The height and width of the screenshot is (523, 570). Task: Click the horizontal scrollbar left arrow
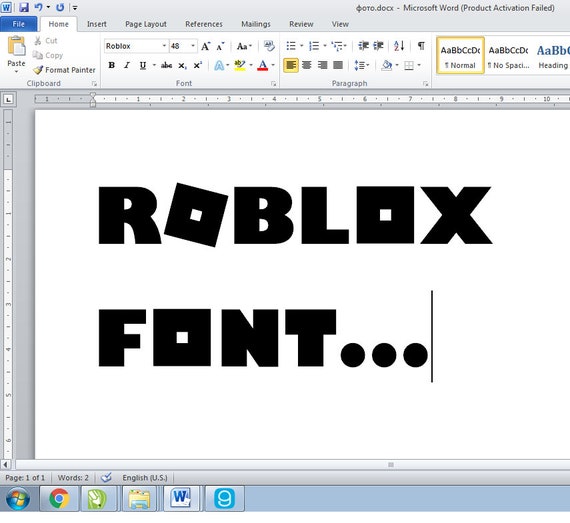(5, 464)
